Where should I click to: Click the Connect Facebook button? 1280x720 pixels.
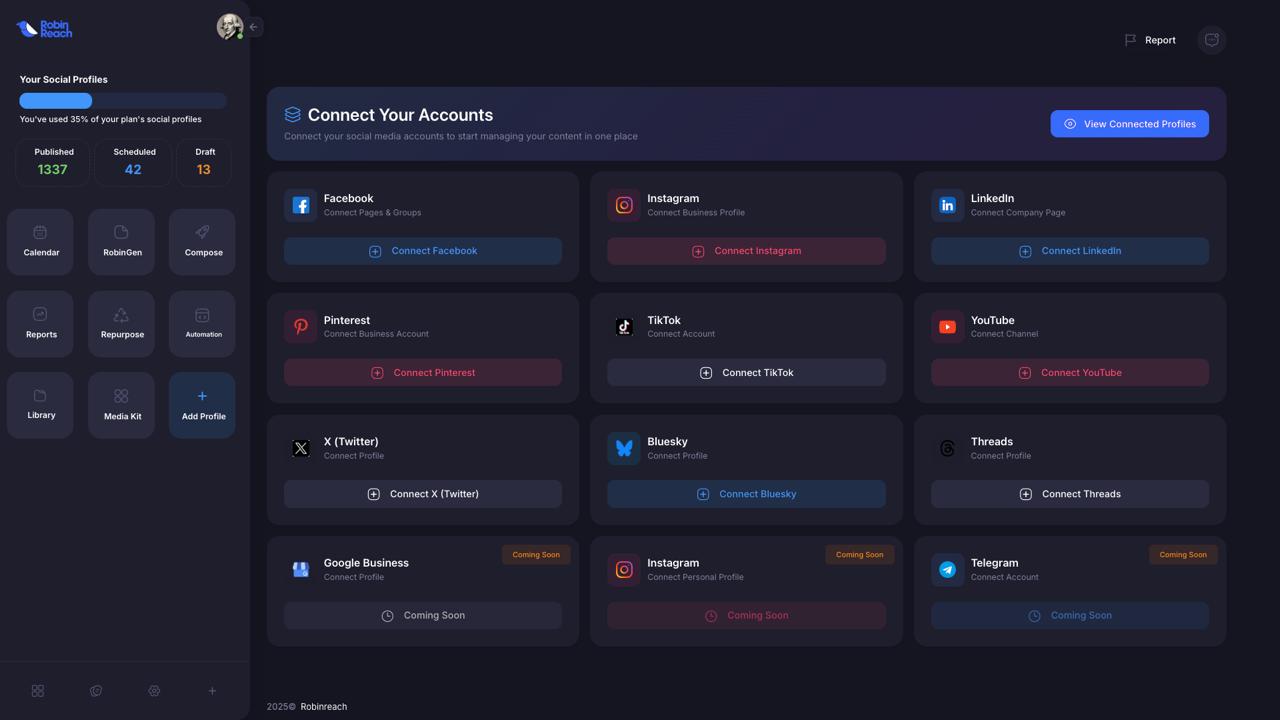423,251
